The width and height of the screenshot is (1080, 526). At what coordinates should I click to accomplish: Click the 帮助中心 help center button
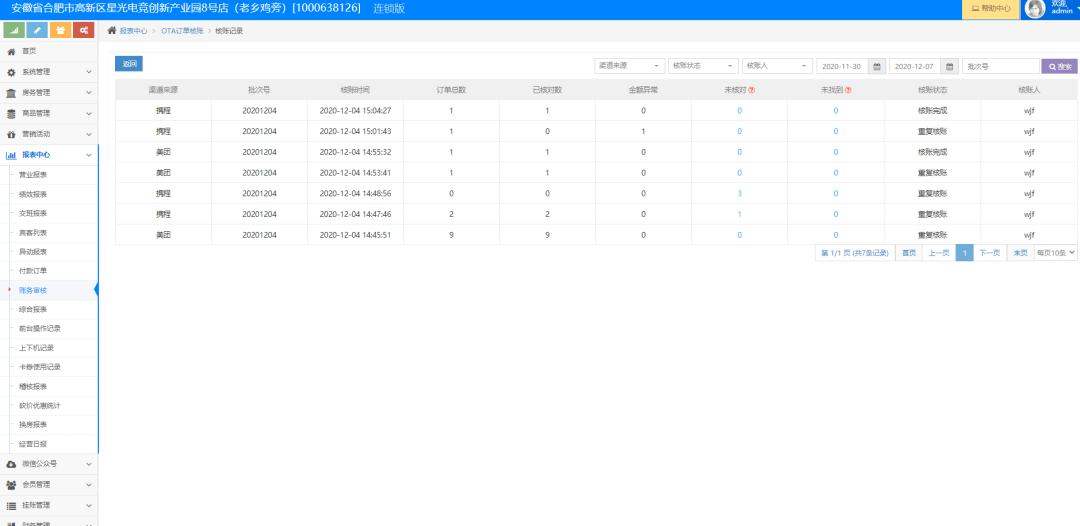click(990, 9)
